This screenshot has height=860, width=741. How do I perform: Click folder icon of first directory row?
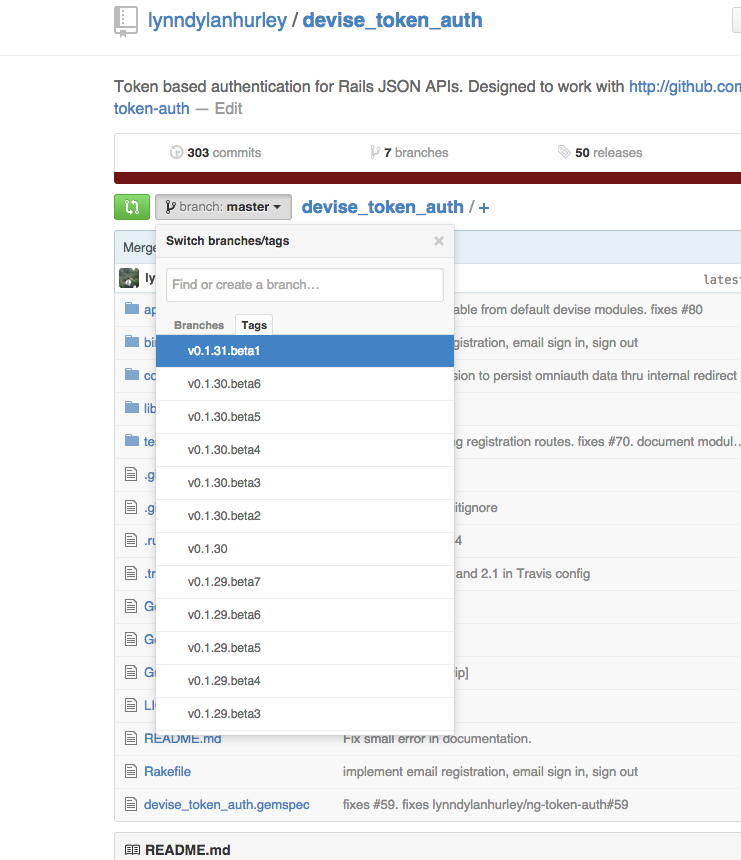[132, 308]
